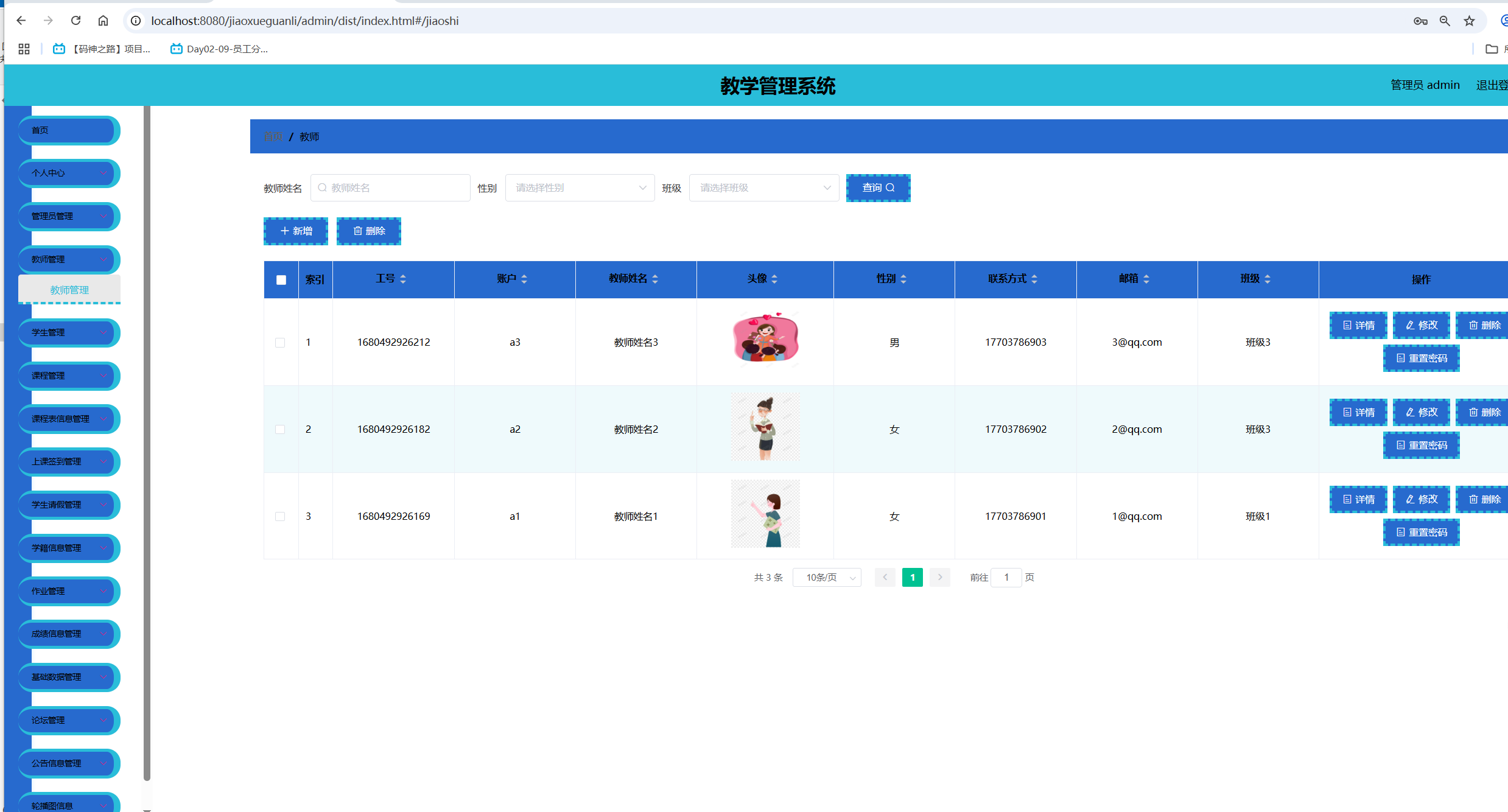Open the browser home page
Screen dimensions: 1508x812
[x=103, y=21]
